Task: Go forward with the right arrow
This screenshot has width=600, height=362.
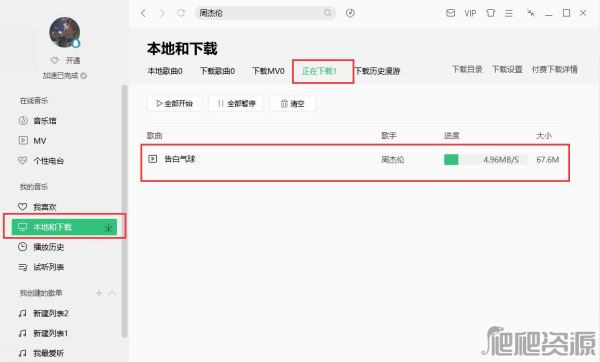Action: click(162, 13)
